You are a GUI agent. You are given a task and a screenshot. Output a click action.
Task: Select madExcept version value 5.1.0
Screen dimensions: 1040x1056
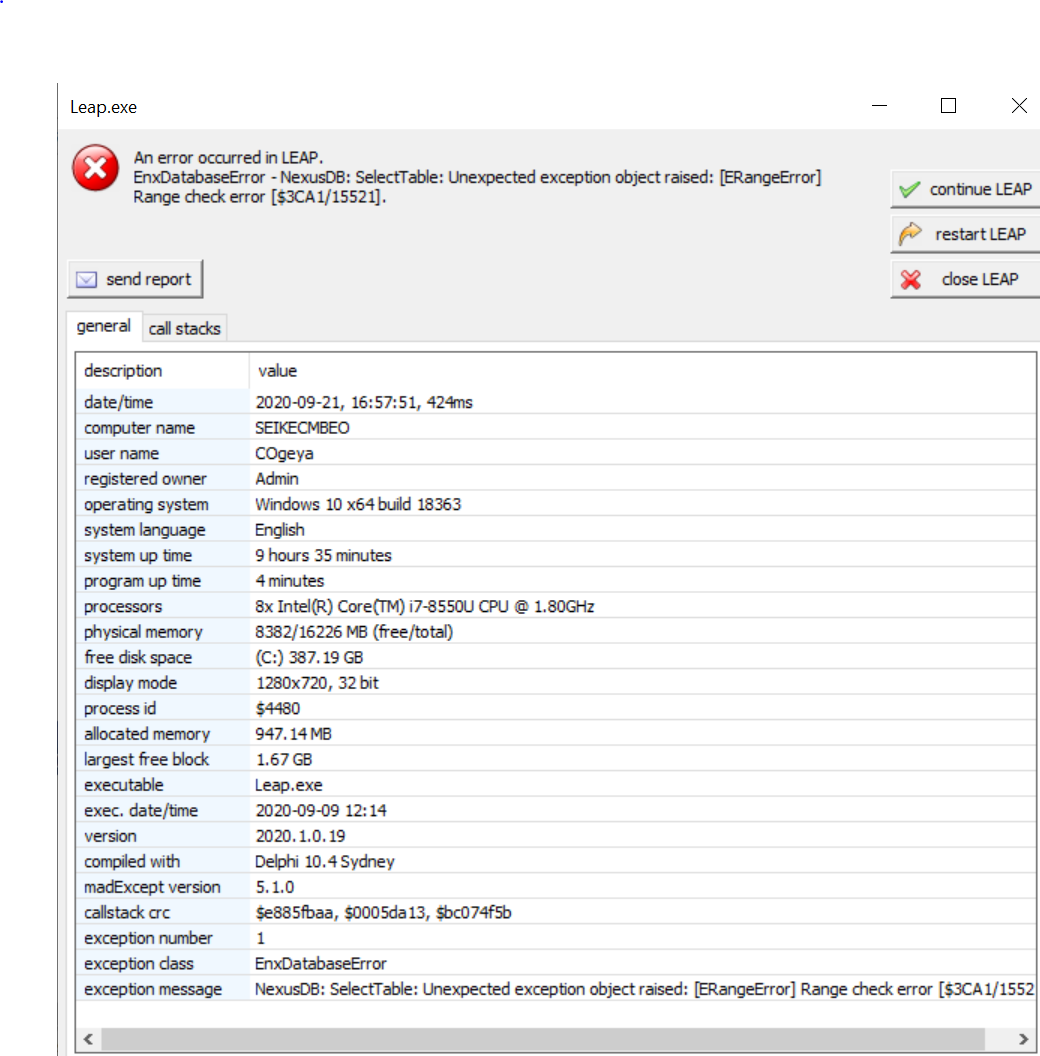point(274,888)
